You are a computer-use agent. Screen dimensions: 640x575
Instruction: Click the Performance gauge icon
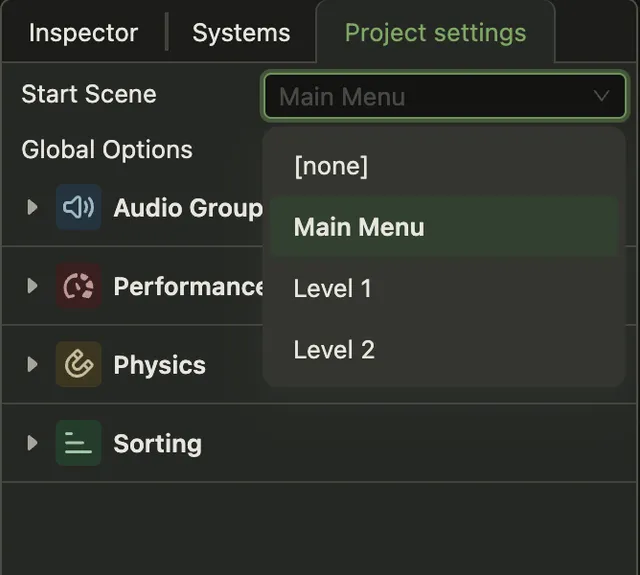79,286
